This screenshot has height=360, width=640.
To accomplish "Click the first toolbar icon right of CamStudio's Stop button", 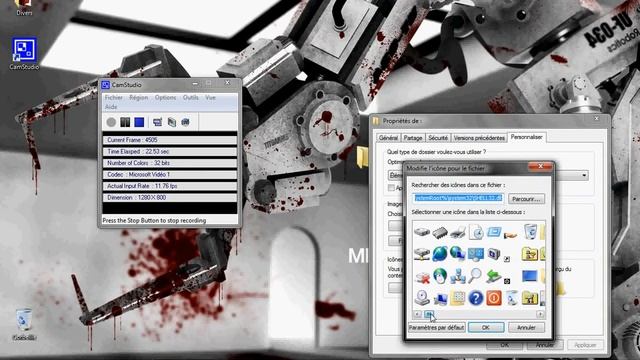I will [157, 122].
